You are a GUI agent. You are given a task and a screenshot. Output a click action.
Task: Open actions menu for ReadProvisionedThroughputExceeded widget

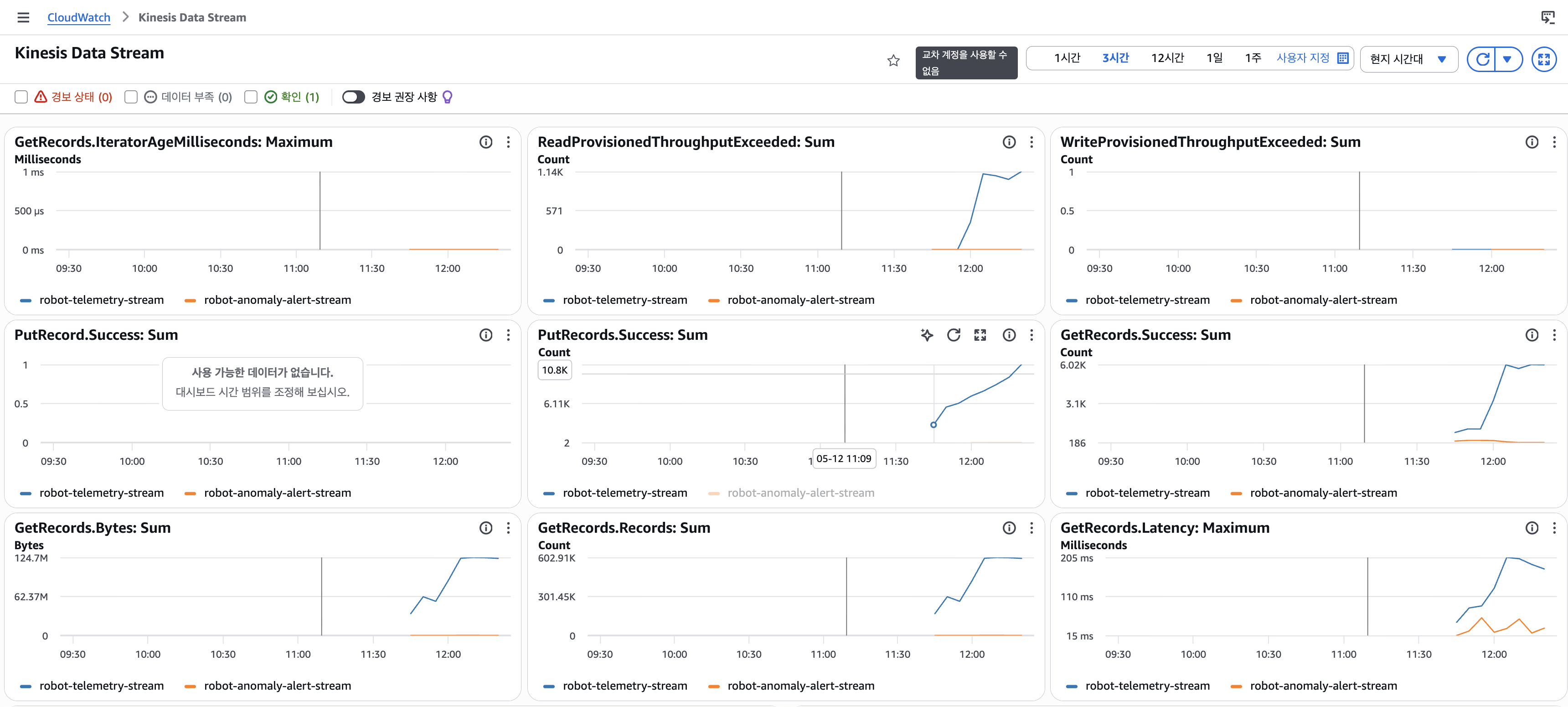tap(1031, 142)
